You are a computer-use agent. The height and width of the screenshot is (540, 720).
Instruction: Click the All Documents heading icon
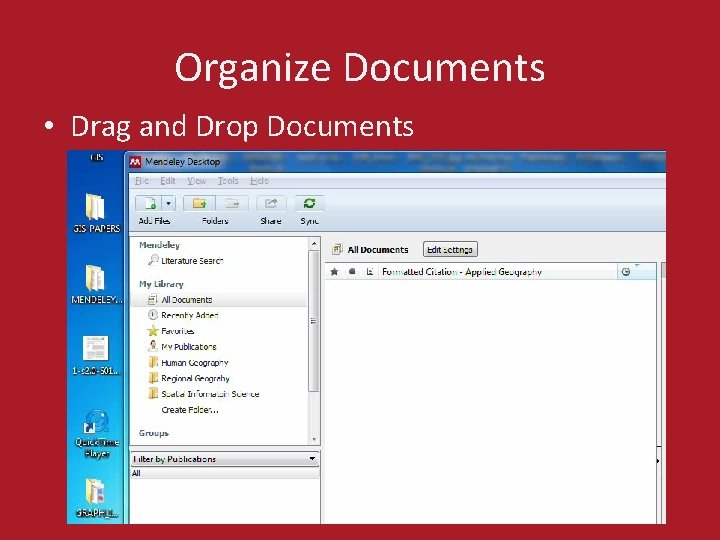[337, 249]
